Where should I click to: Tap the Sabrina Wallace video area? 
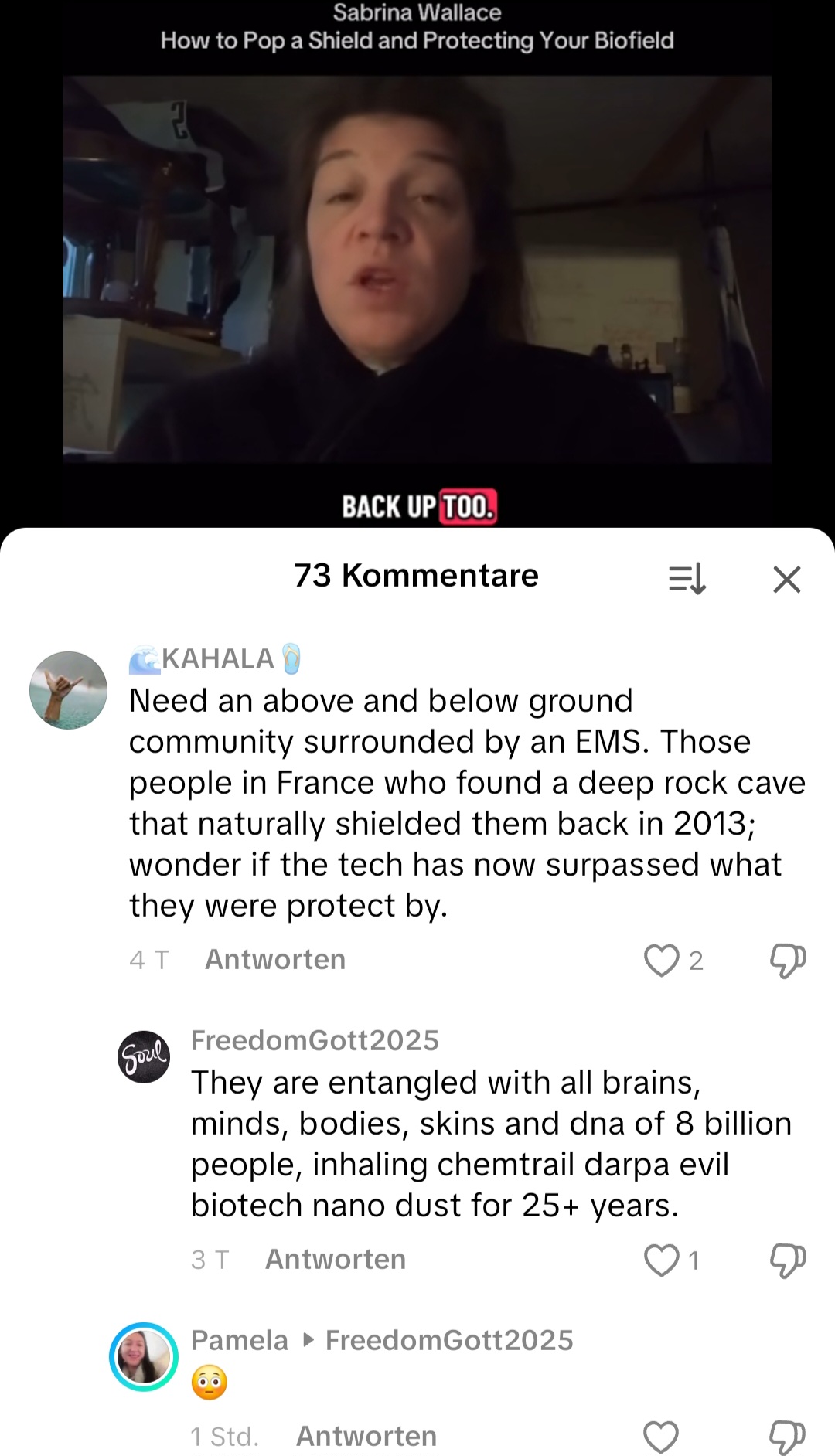(417, 269)
